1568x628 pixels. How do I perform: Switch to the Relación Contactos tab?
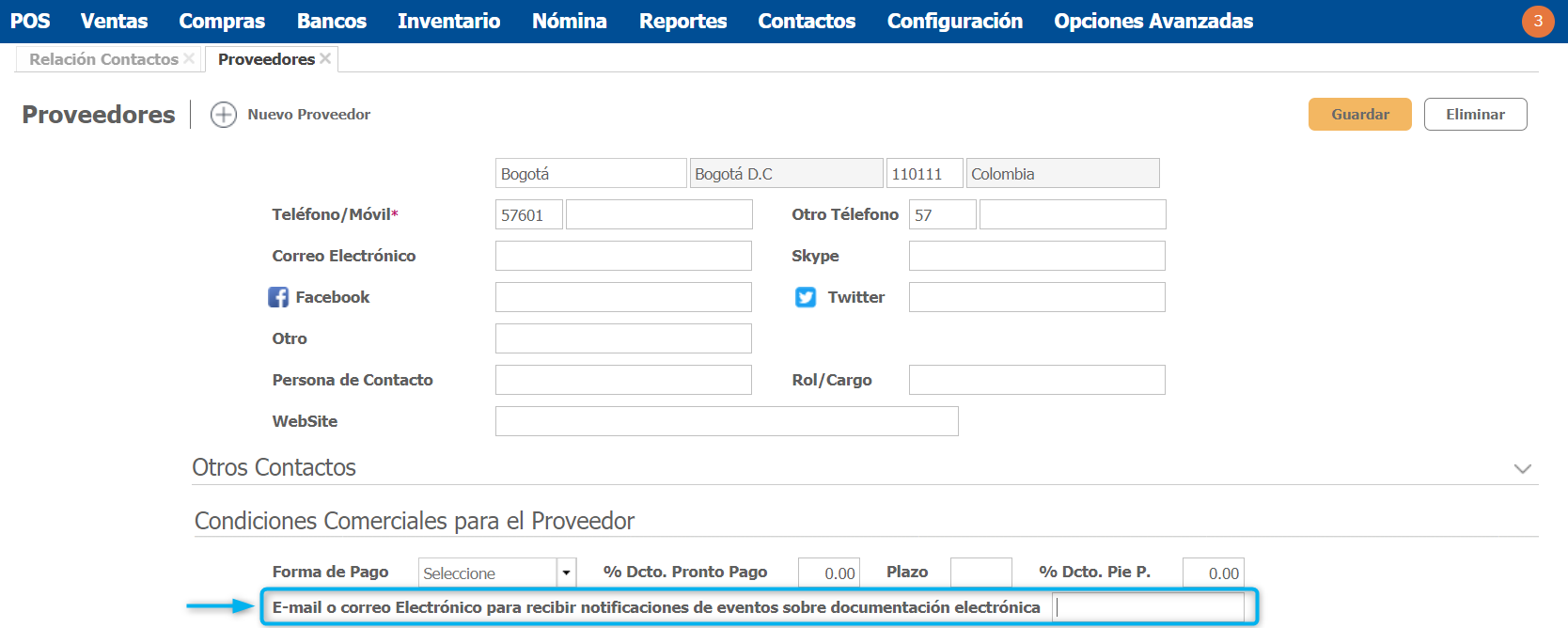pos(103,59)
